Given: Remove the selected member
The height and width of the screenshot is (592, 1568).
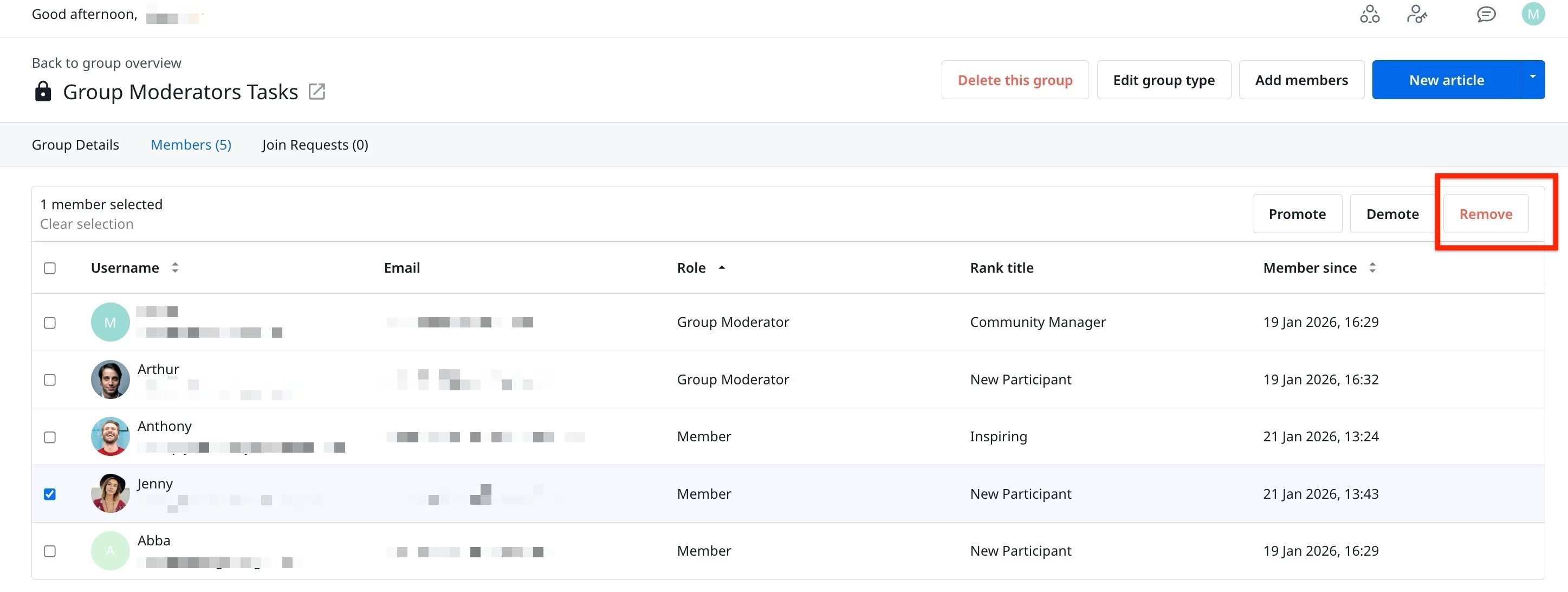Looking at the screenshot, I should click(1485, 214).
